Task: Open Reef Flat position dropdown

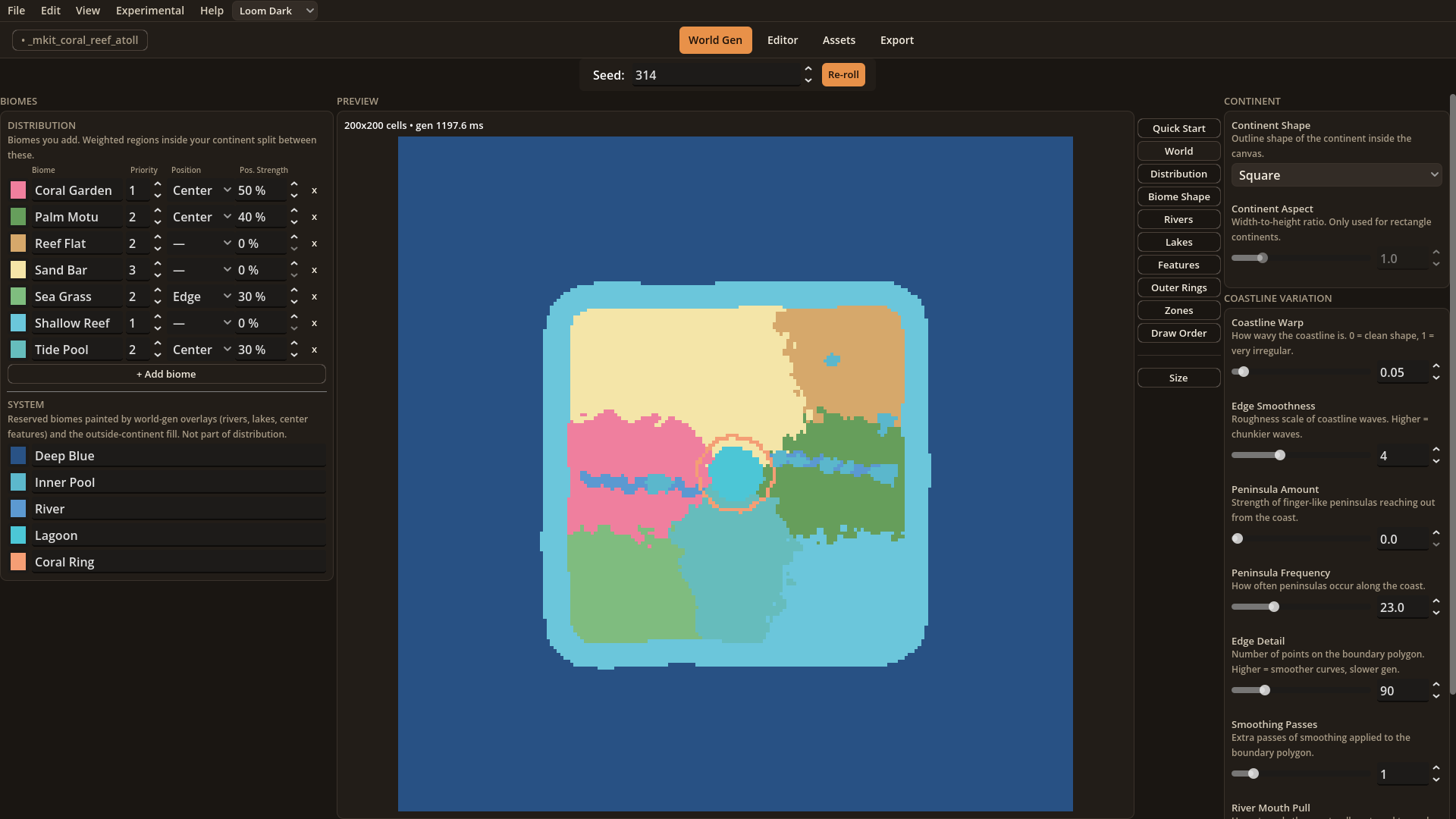Action: pyautogui.click(x=201, y=243)
